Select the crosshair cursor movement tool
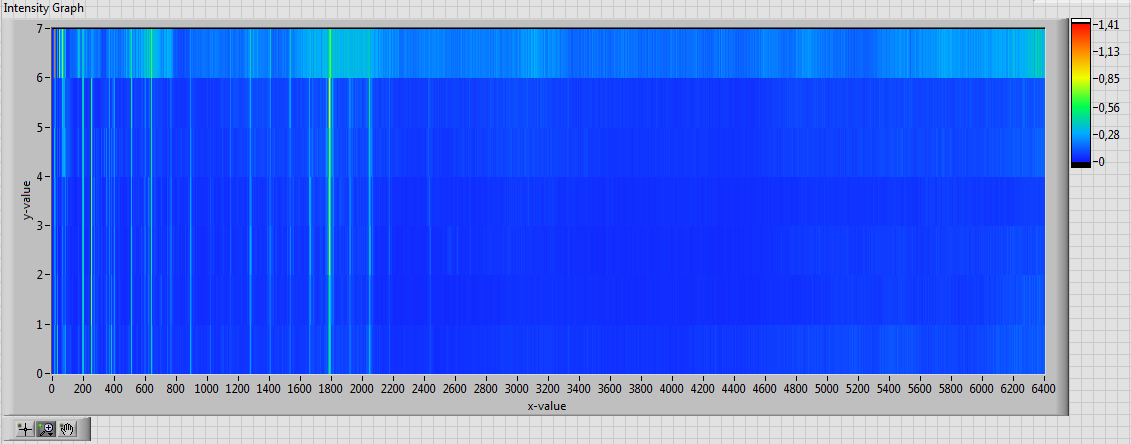Viewport: 1131px width, 444px height. click(x=25, y=429)
